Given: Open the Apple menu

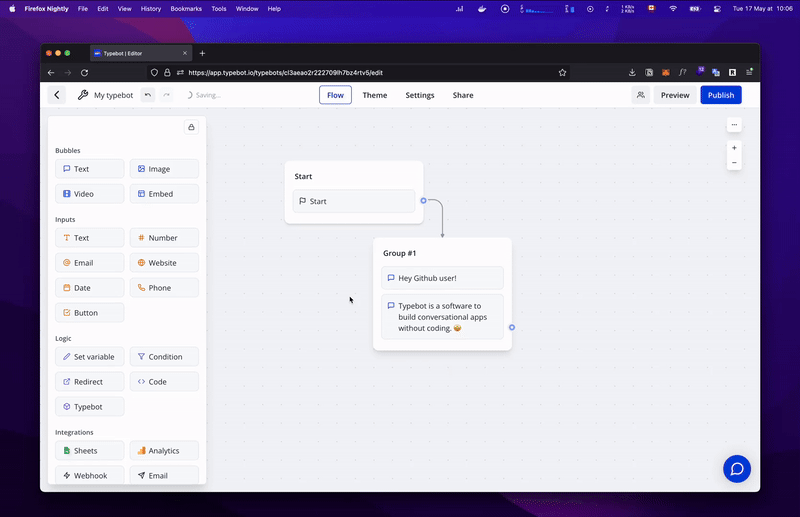Looking at the screenshot, I should (12, 9).
